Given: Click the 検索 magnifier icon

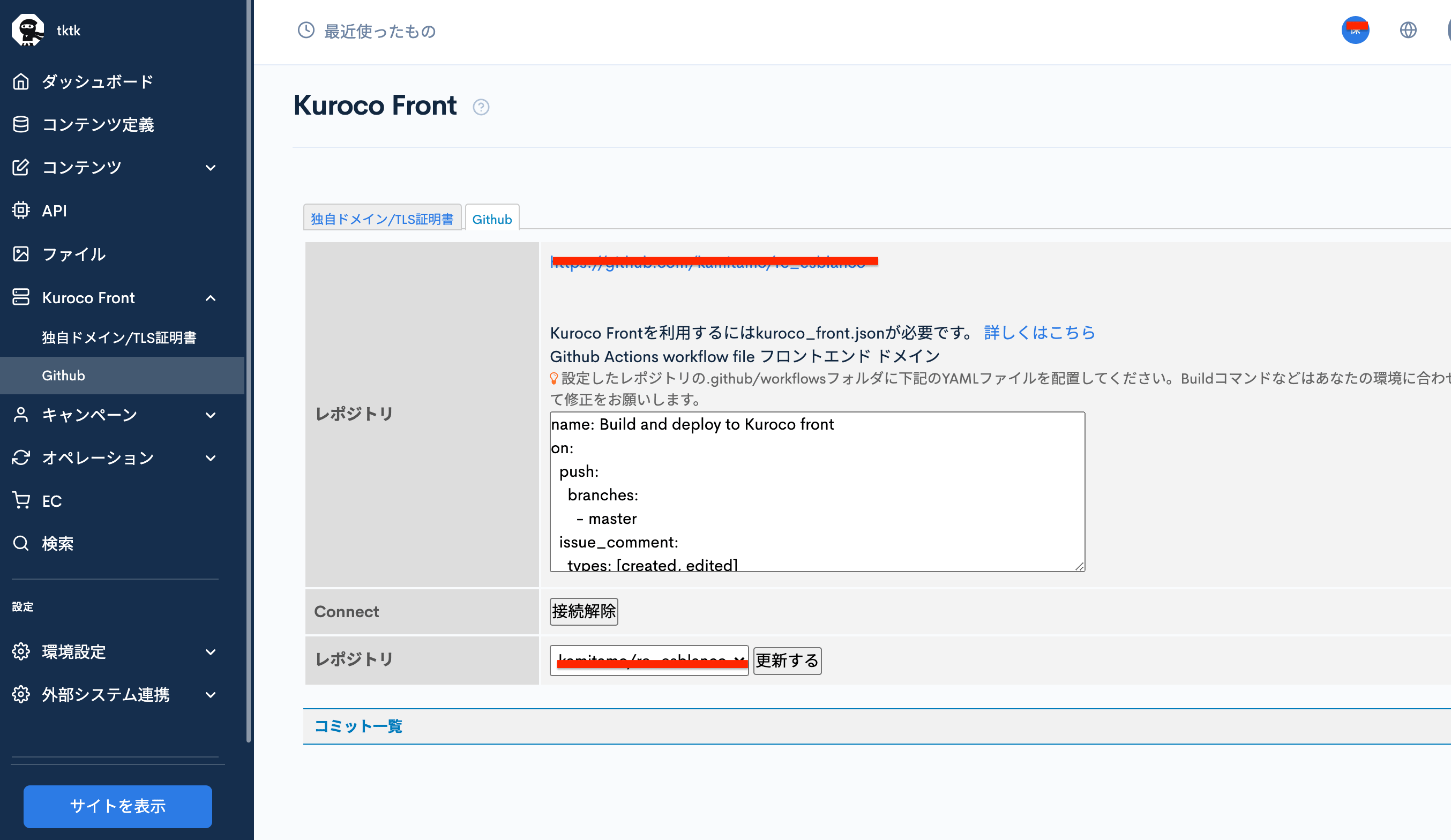Looking at the screenshot, I should [x=21, y=543].
